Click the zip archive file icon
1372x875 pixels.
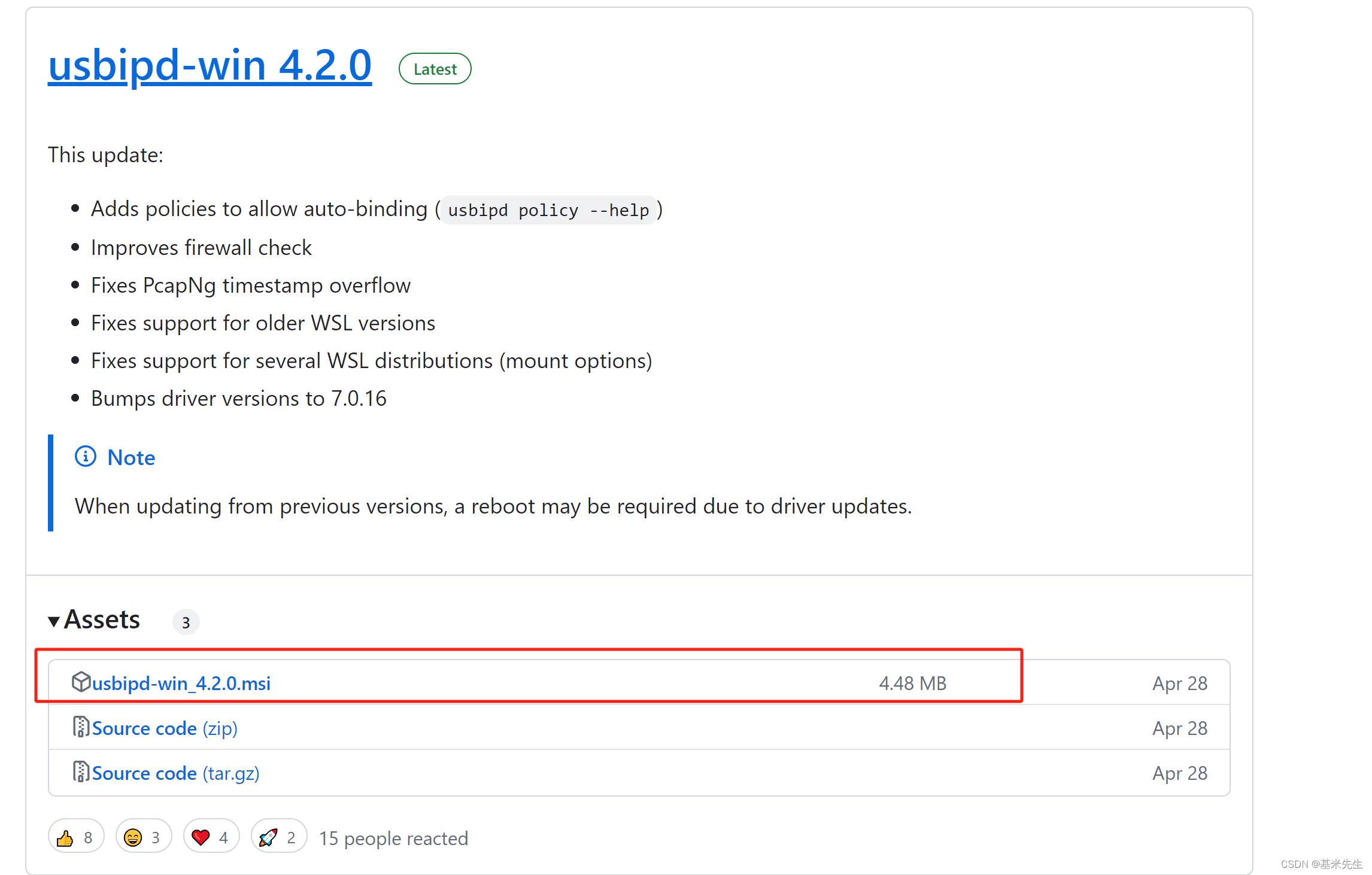pos(81,727)
